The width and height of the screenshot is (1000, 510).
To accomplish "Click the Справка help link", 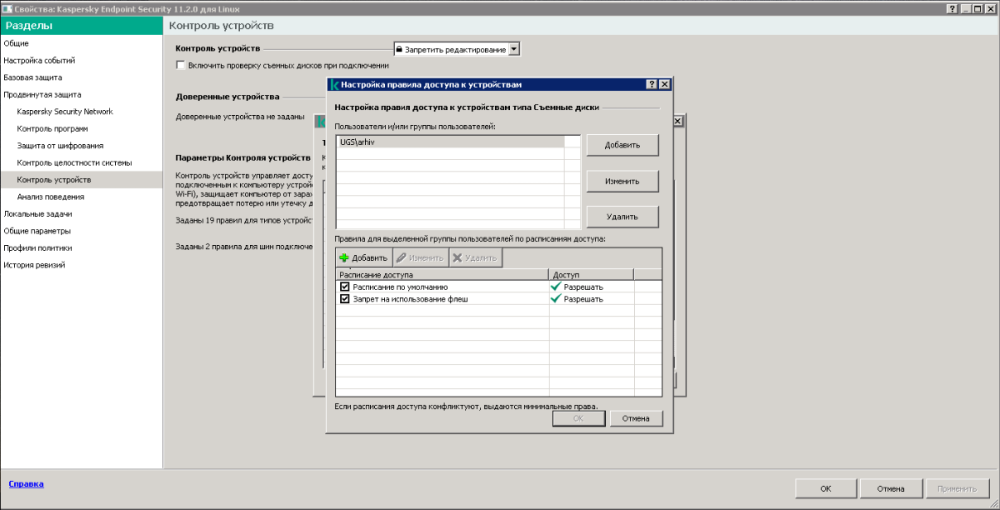I will pos(26,484).
